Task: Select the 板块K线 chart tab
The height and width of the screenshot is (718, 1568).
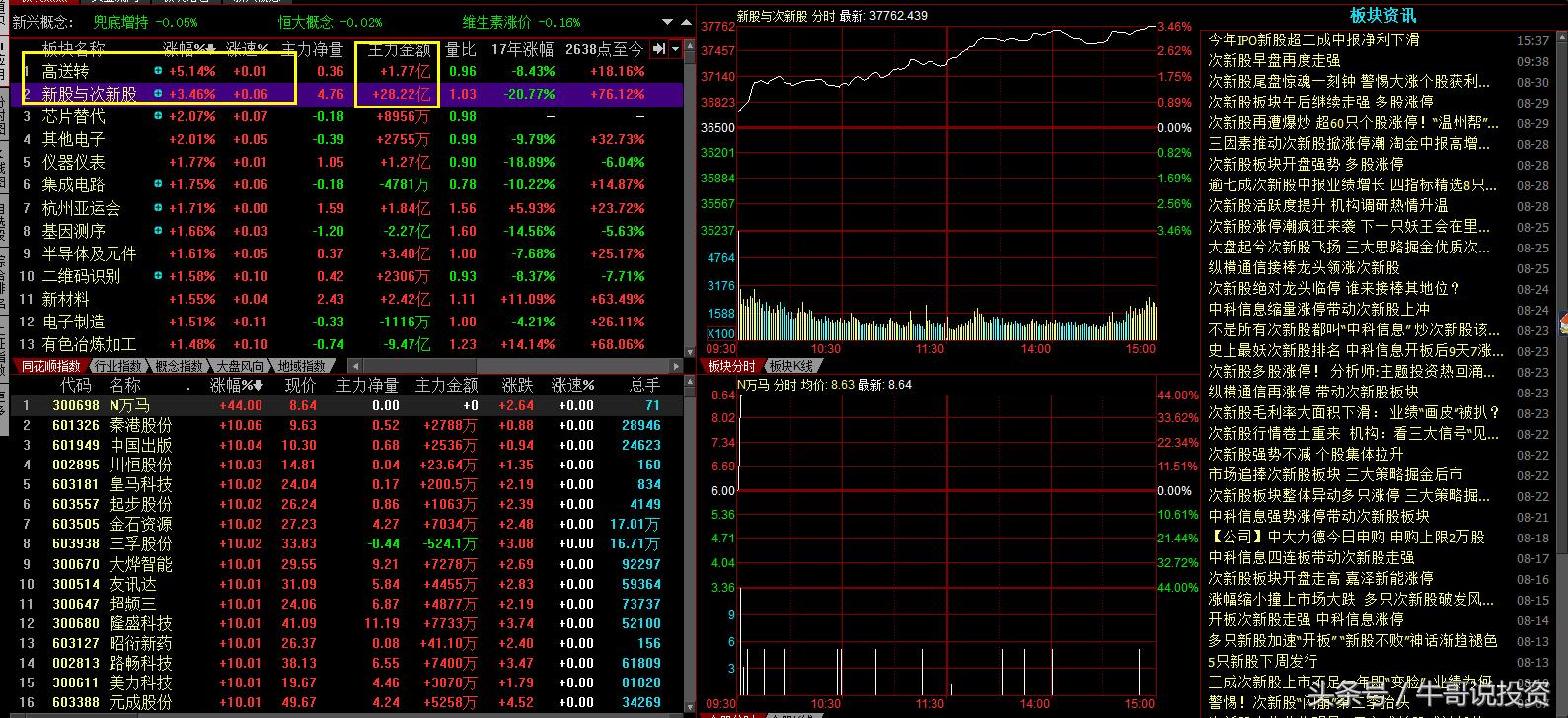Action: (x=791, y=366)
